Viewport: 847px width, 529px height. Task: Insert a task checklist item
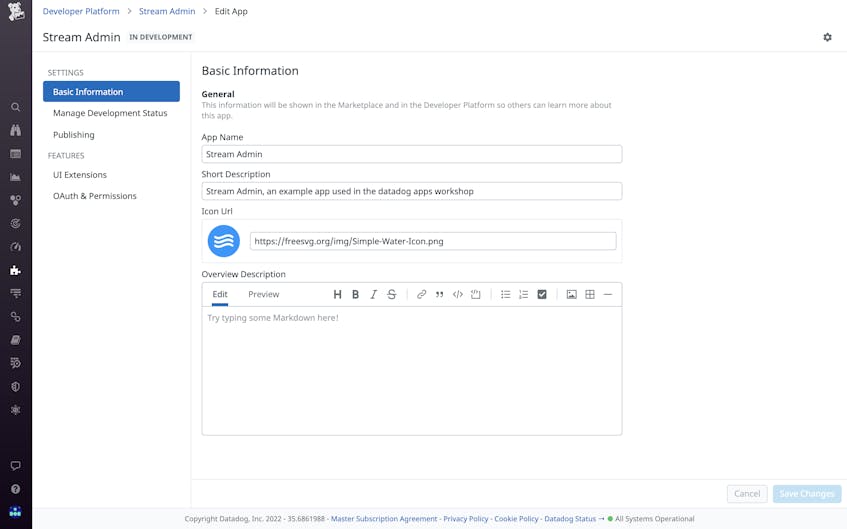click(542, 294)
